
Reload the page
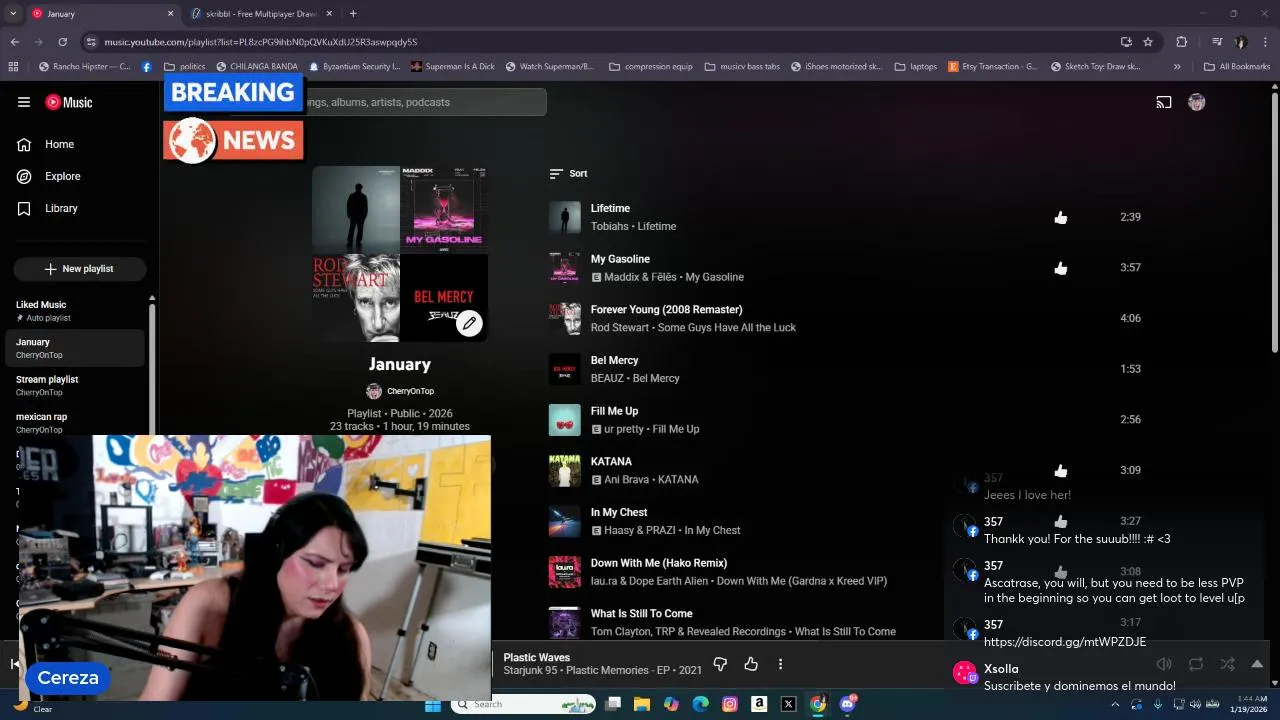[x=62, y=42]
